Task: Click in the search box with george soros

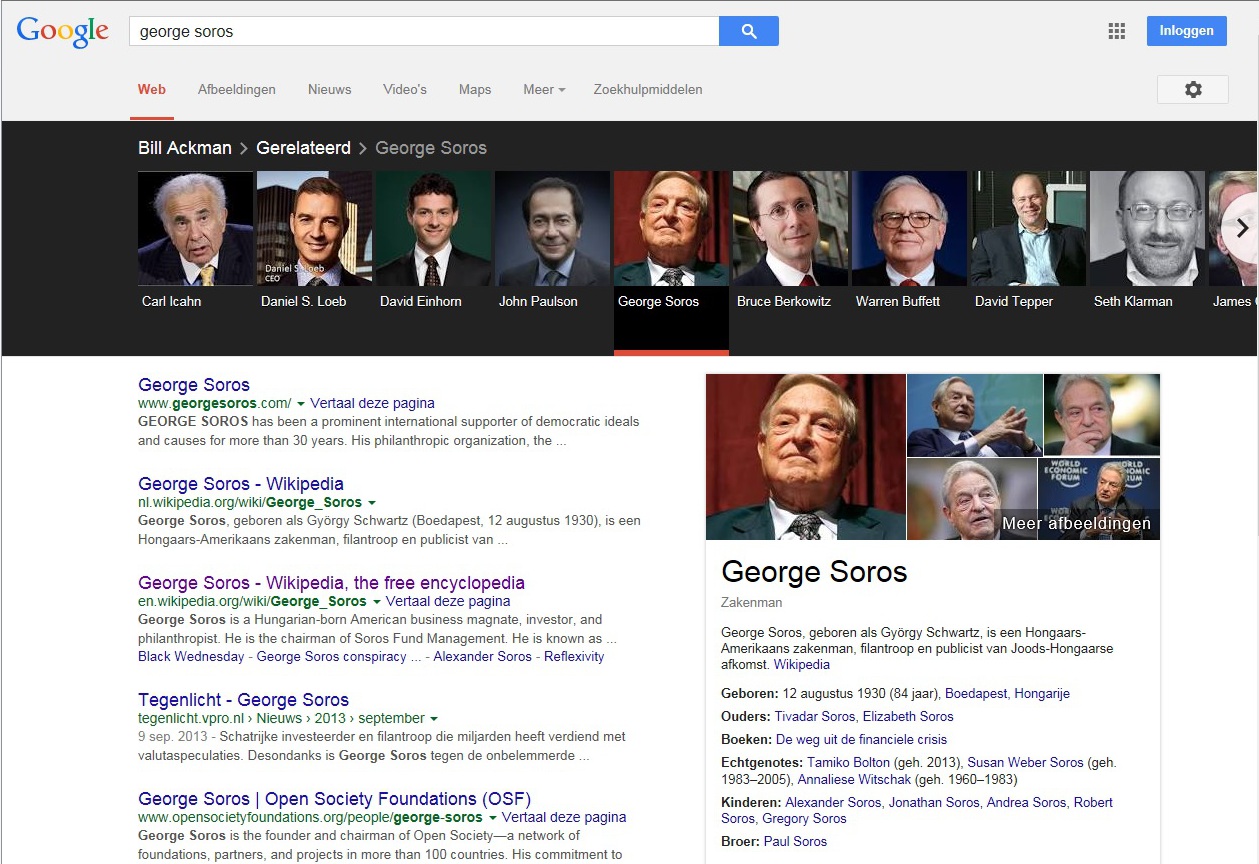Action: tap(424, 31)
